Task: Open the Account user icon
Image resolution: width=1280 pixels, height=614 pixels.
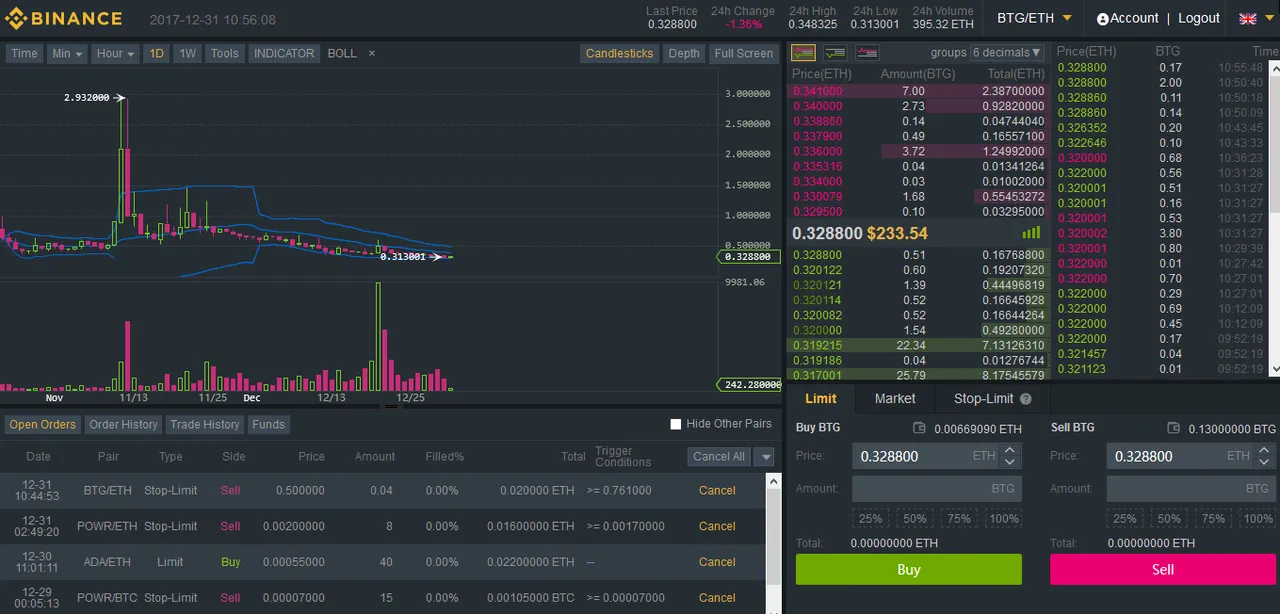Action: point(1103,19)
